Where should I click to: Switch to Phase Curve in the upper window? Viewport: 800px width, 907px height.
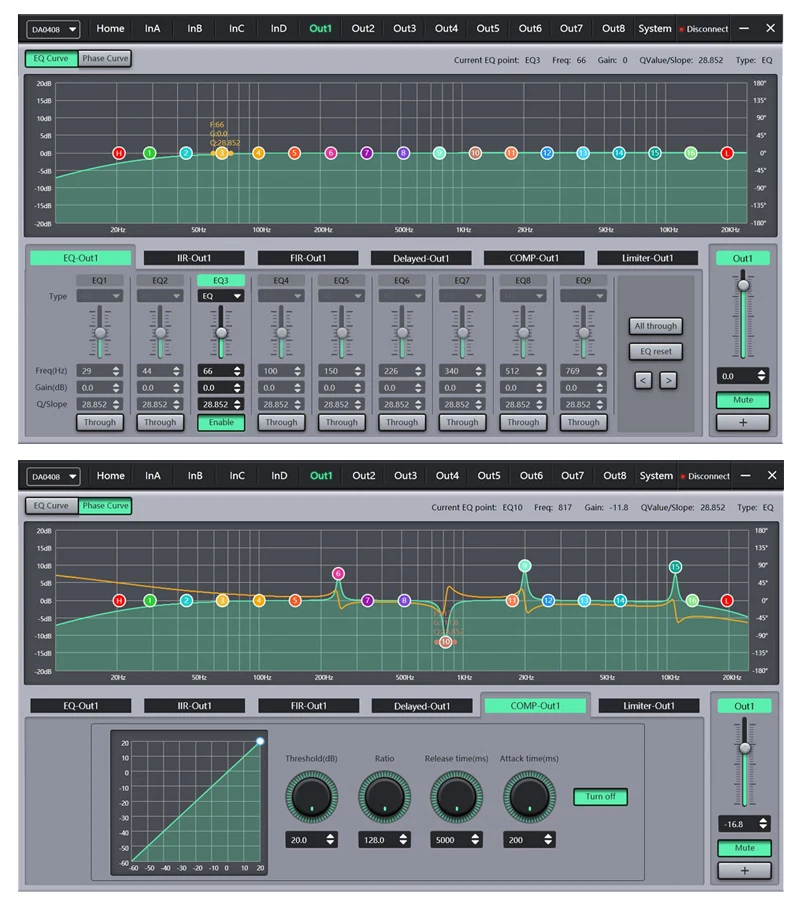click(x=105, y=58)
